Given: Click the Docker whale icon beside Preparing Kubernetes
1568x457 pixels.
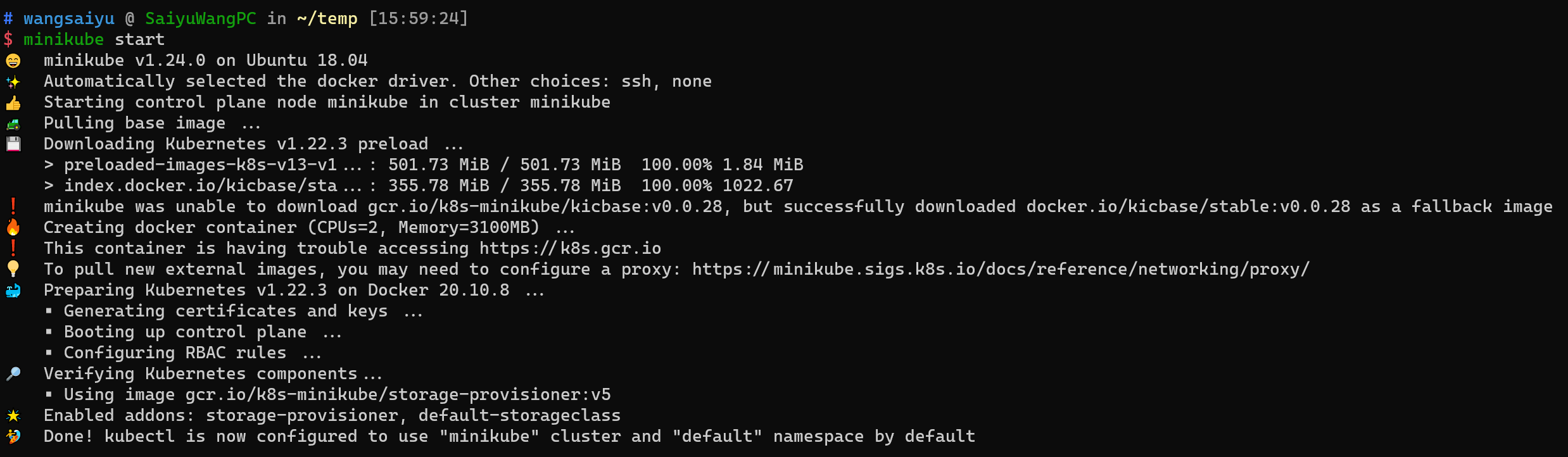Looking at the screenshot, I should [x=13, y=291].
